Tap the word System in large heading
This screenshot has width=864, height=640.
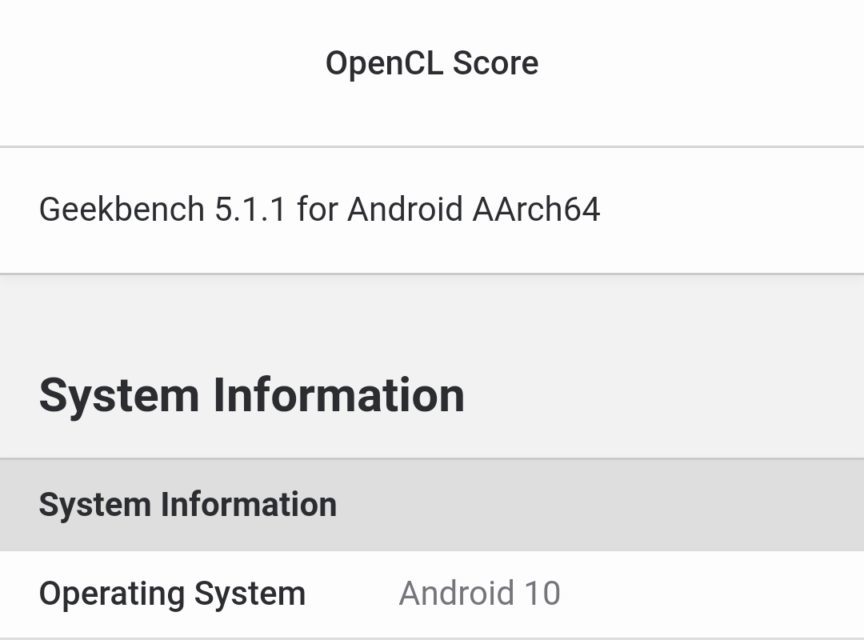pos(118,395)
